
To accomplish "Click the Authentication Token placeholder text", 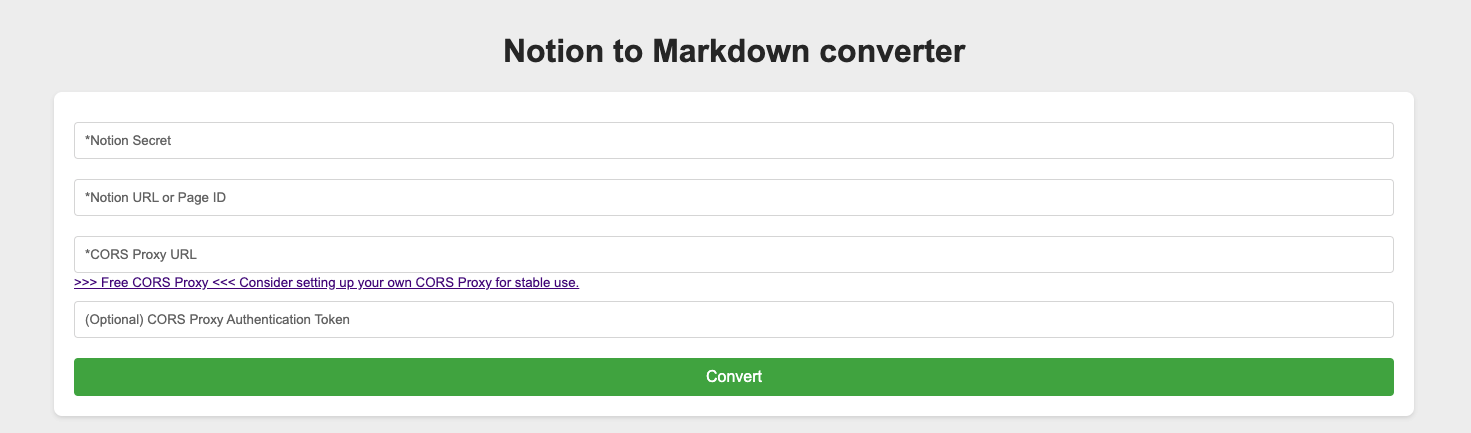I will (217, 320).
